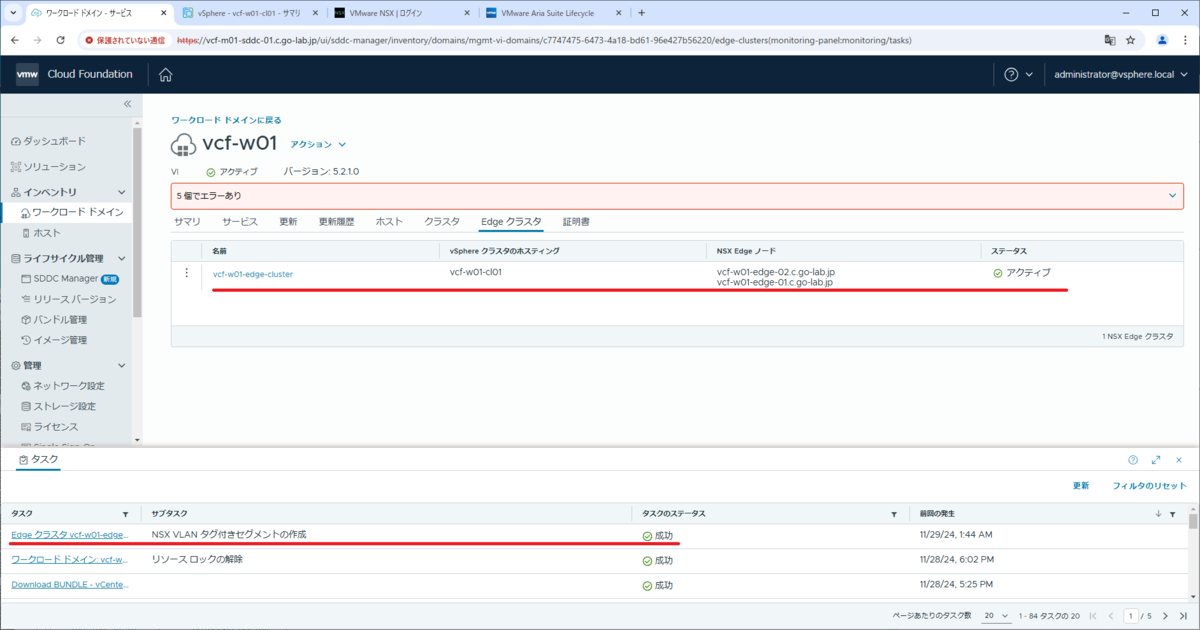Sort by 前回の発生 with down arrow
The image size is (1200, 630).
pos(1158,514)
